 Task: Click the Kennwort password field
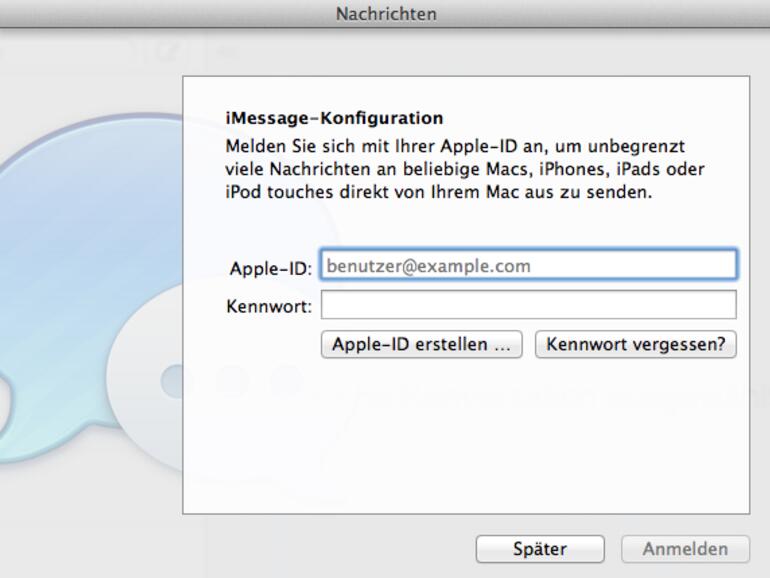coord(528,304)
